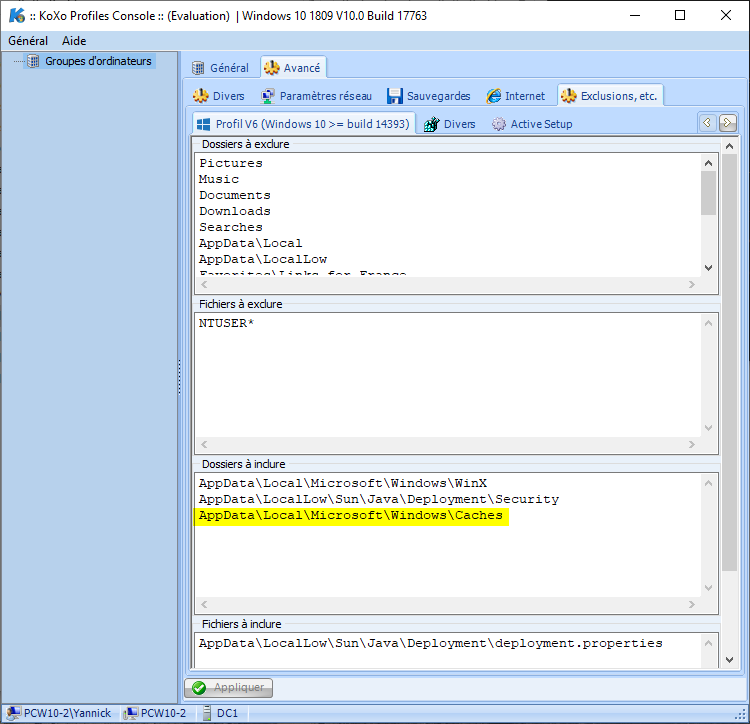This screenshot has width=750, height=724.
Task: Click the Active Setup gear icon
Action: pos(498,124)
